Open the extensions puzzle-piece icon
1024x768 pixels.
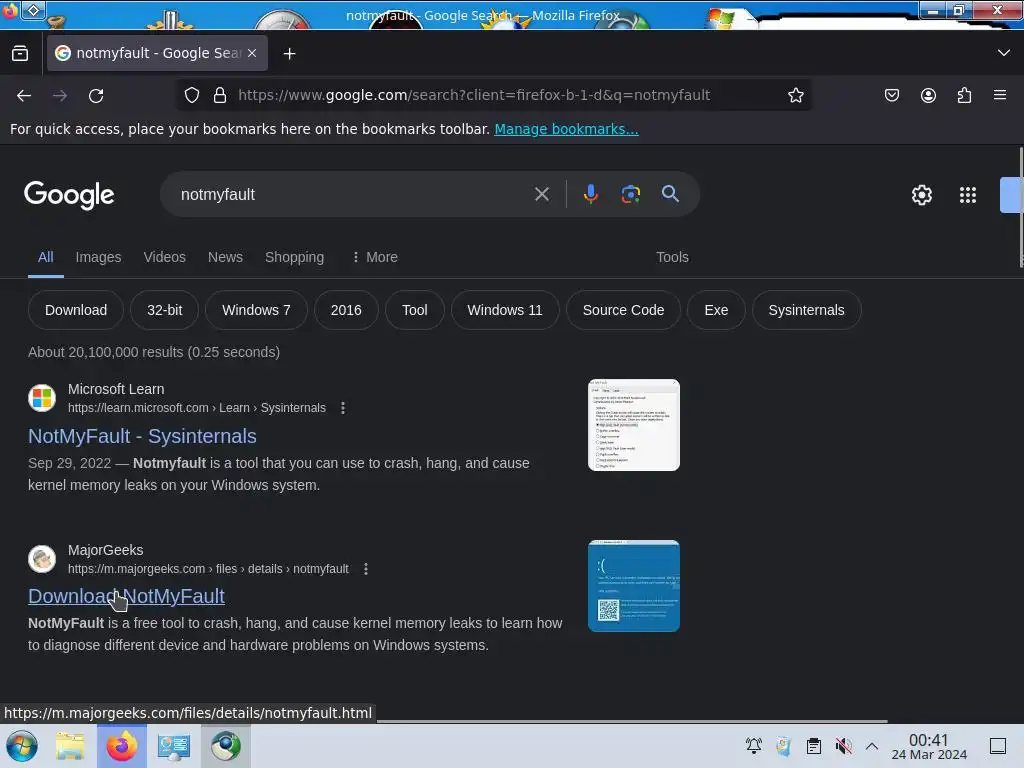point(964,95)
